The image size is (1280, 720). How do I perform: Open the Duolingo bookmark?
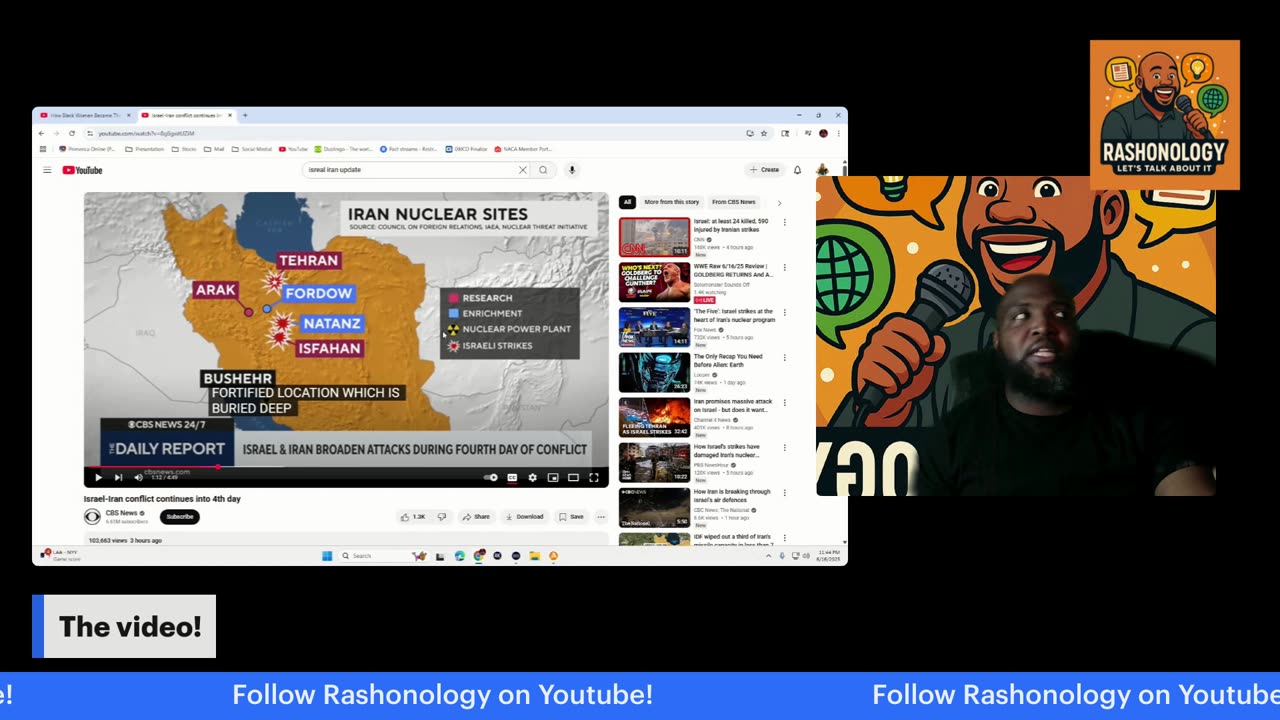pyautogui.click(x=343, y=149)
